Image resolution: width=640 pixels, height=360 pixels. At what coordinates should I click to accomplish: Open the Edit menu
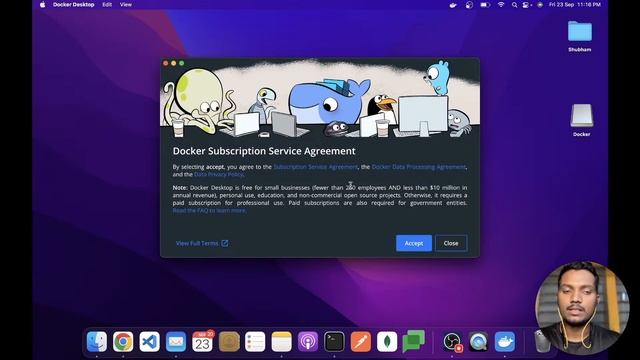tap(107, 4)
